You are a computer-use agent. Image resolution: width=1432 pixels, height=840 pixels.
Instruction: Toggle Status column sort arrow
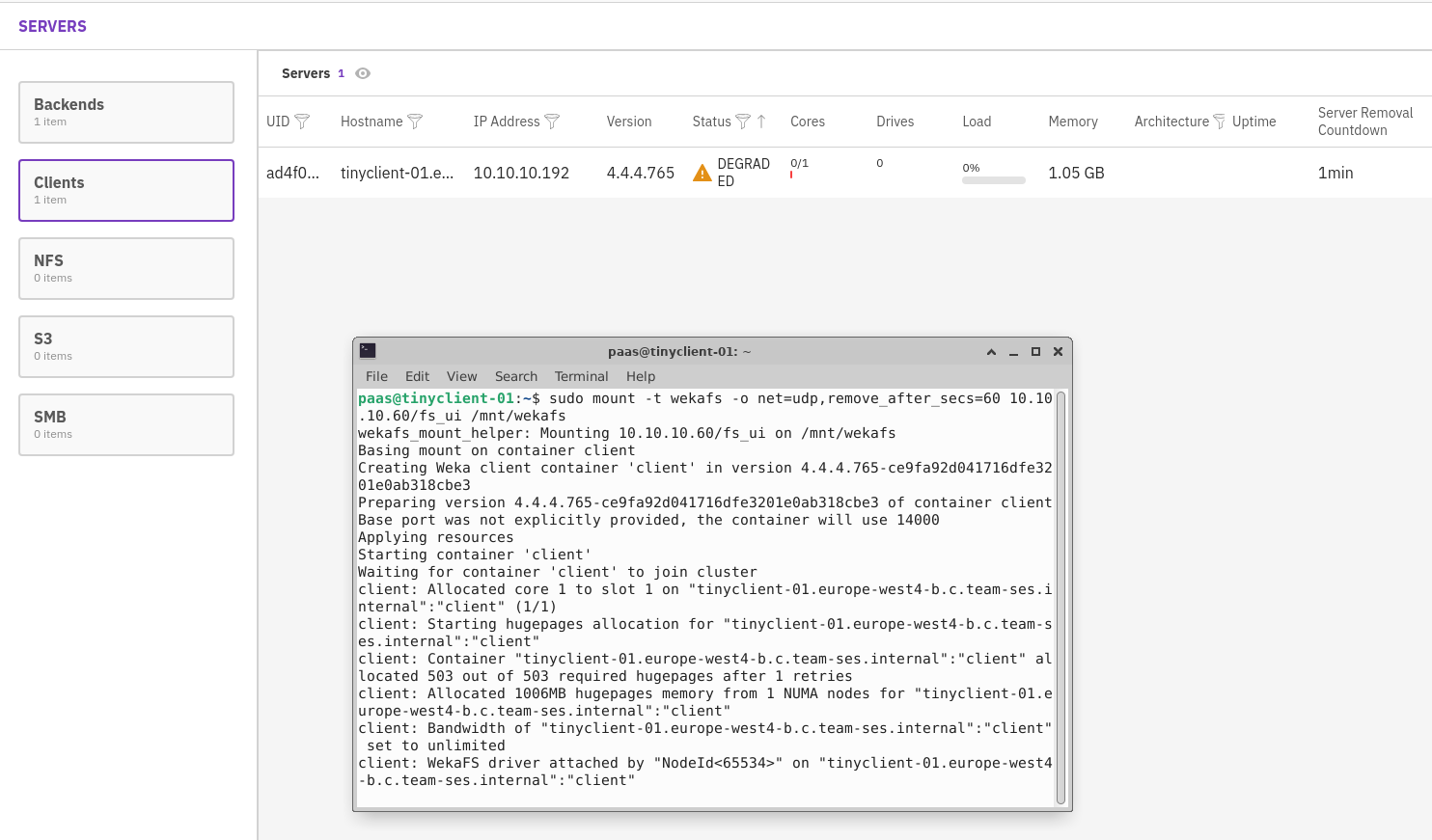coord(761,122)
